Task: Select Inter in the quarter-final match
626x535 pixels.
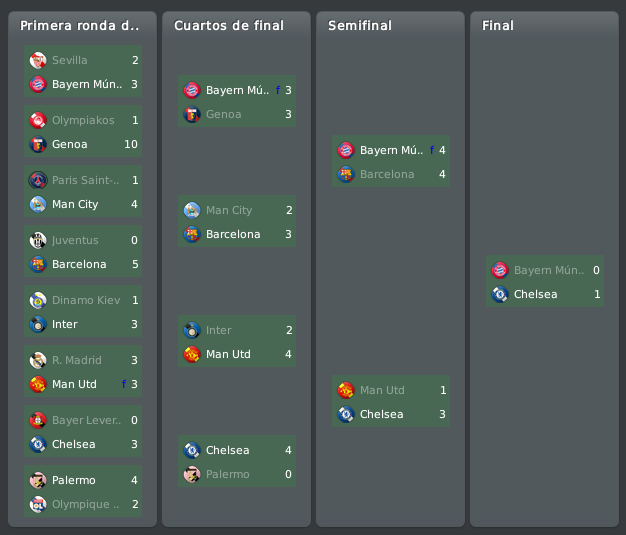Action: click(x=218, y=330)
